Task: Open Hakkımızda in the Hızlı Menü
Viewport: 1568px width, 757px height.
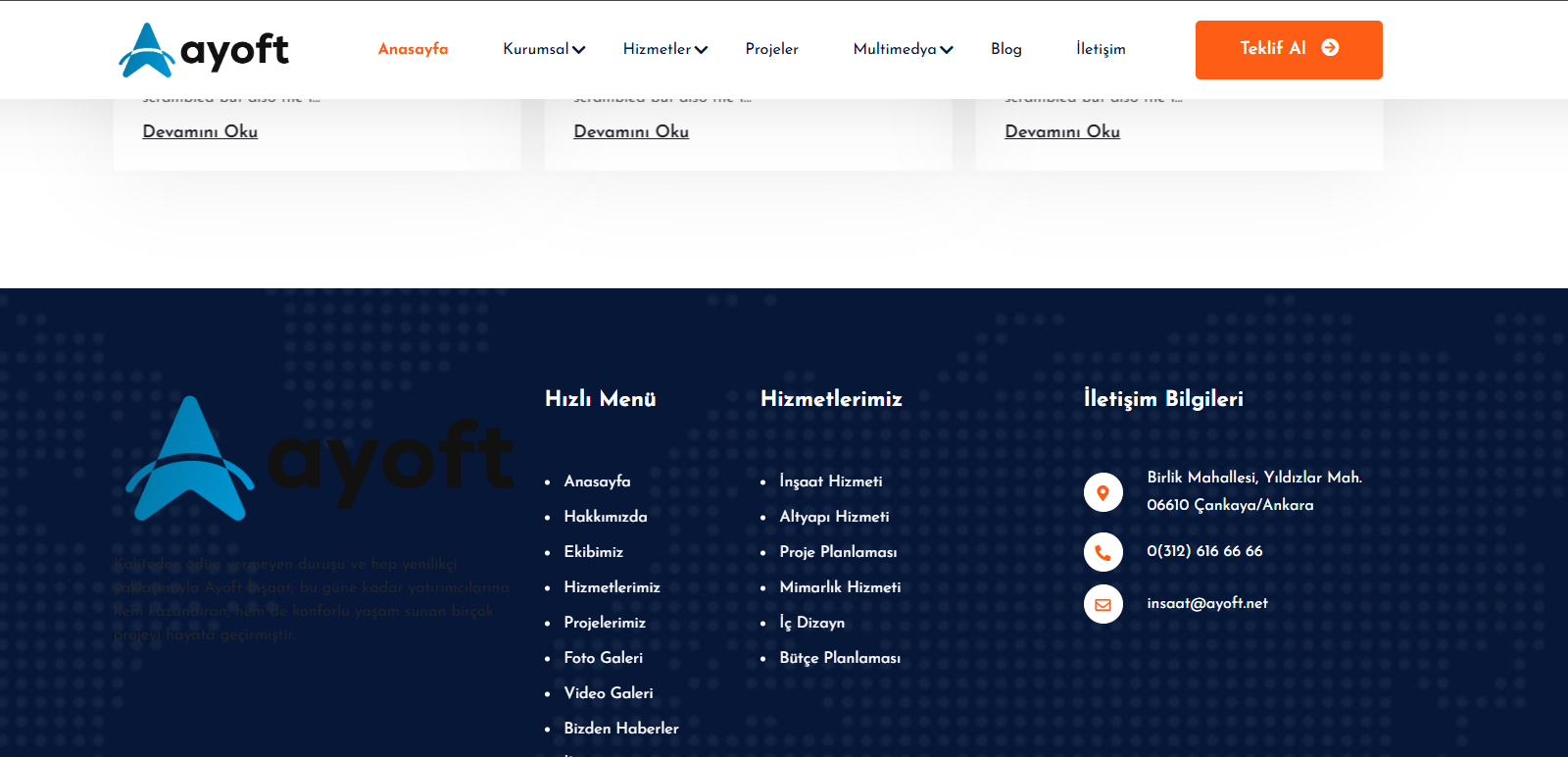Action: point(606,517)
